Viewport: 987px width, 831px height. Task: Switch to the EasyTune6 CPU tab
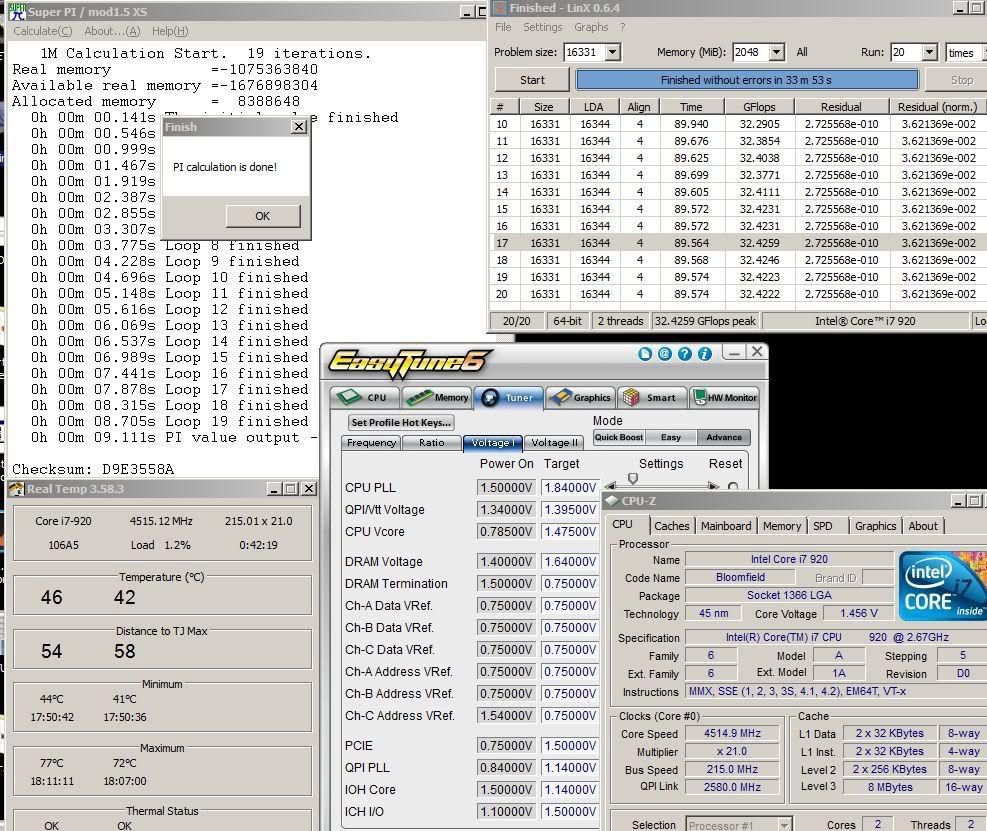pyautogui.click(x=364, y=397)
